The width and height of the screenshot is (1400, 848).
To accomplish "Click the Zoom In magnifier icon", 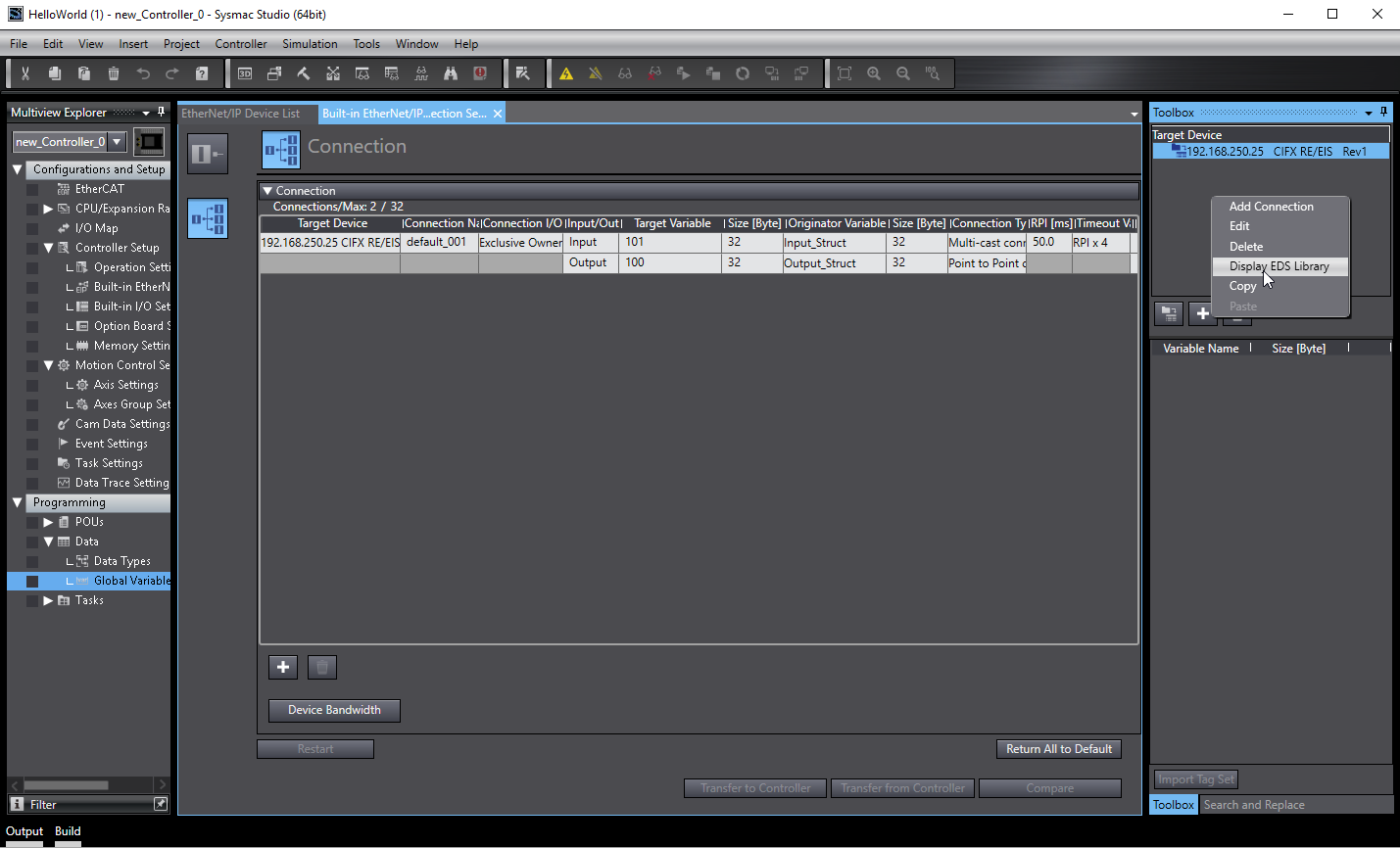I will (874, 73).
